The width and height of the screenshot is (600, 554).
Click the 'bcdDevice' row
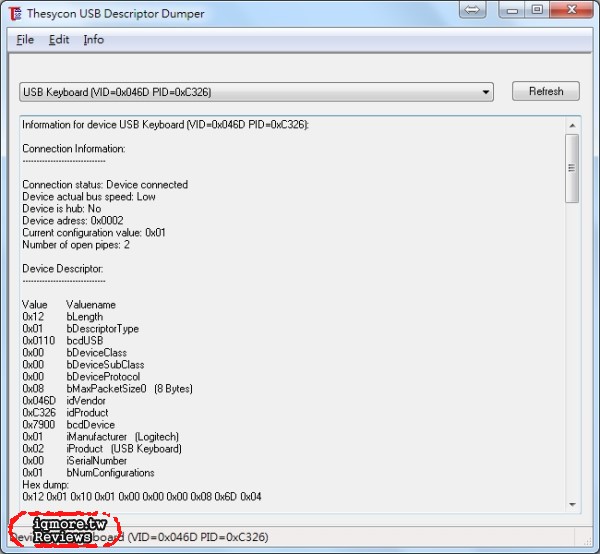68,425
